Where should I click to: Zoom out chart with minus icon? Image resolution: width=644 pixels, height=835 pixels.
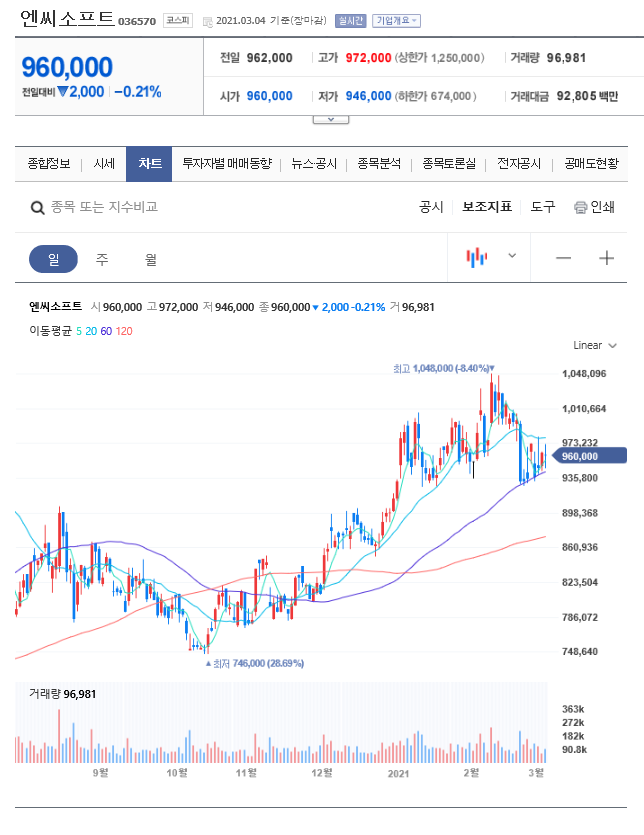tap(563, 258)
